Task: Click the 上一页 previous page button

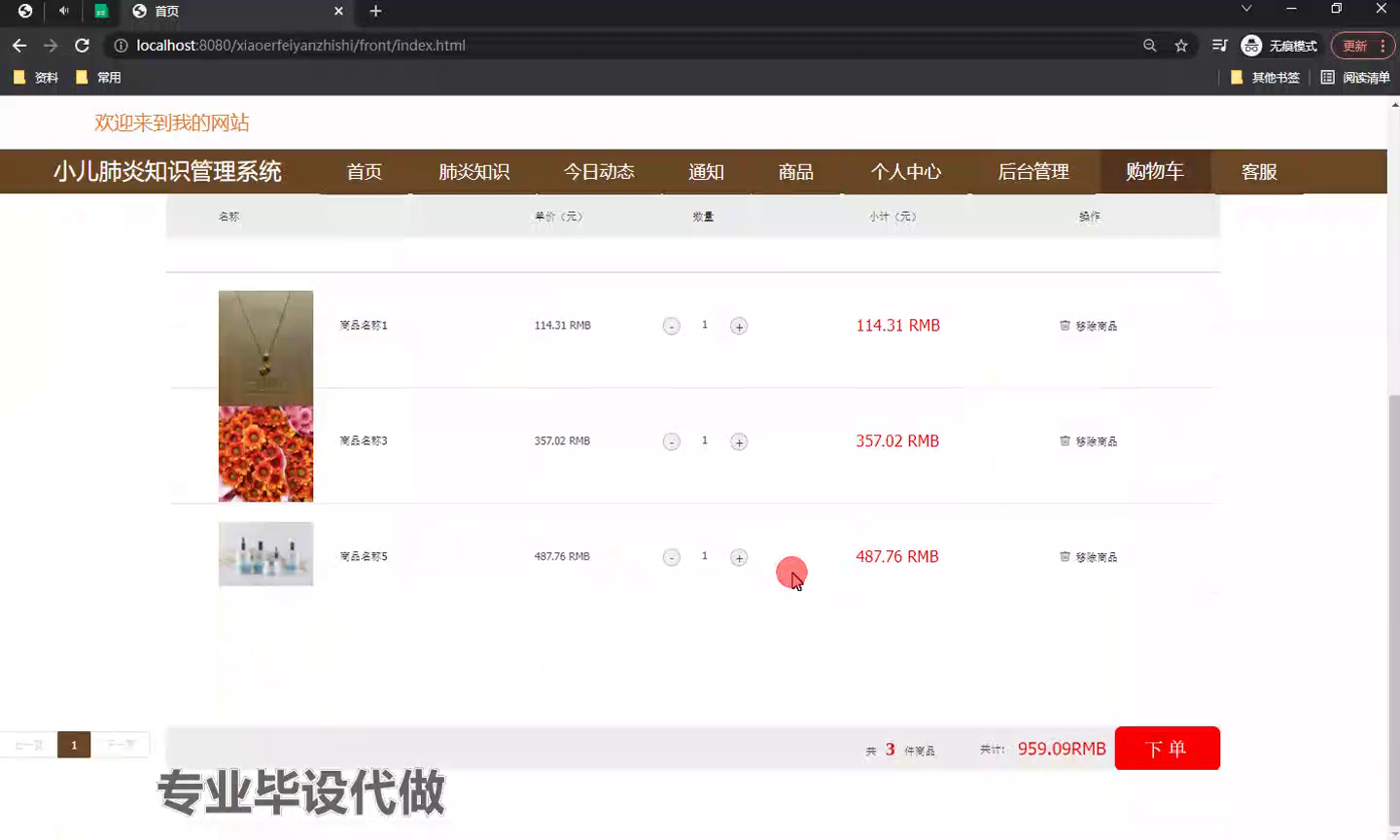Action: click(x=29, y=746)
